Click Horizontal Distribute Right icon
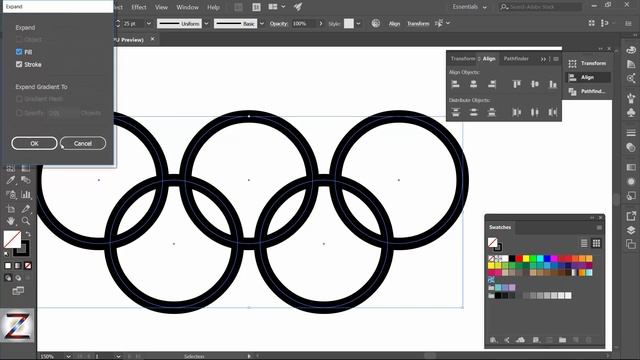The height and width of the screenshot is (360, 640). 553,112
